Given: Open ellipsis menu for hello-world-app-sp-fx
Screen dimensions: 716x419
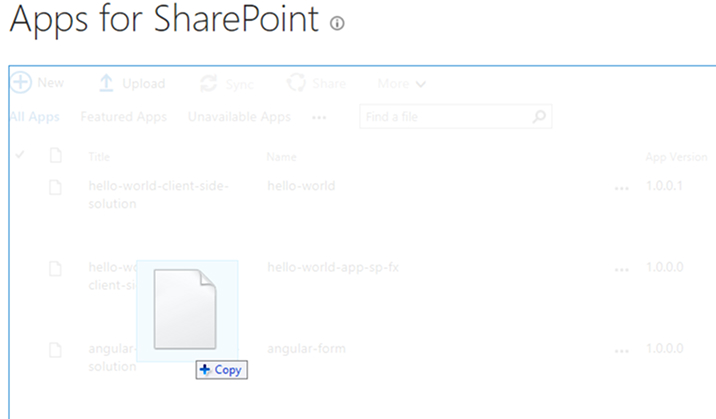Looking at the screenshot, I should 621,269.
